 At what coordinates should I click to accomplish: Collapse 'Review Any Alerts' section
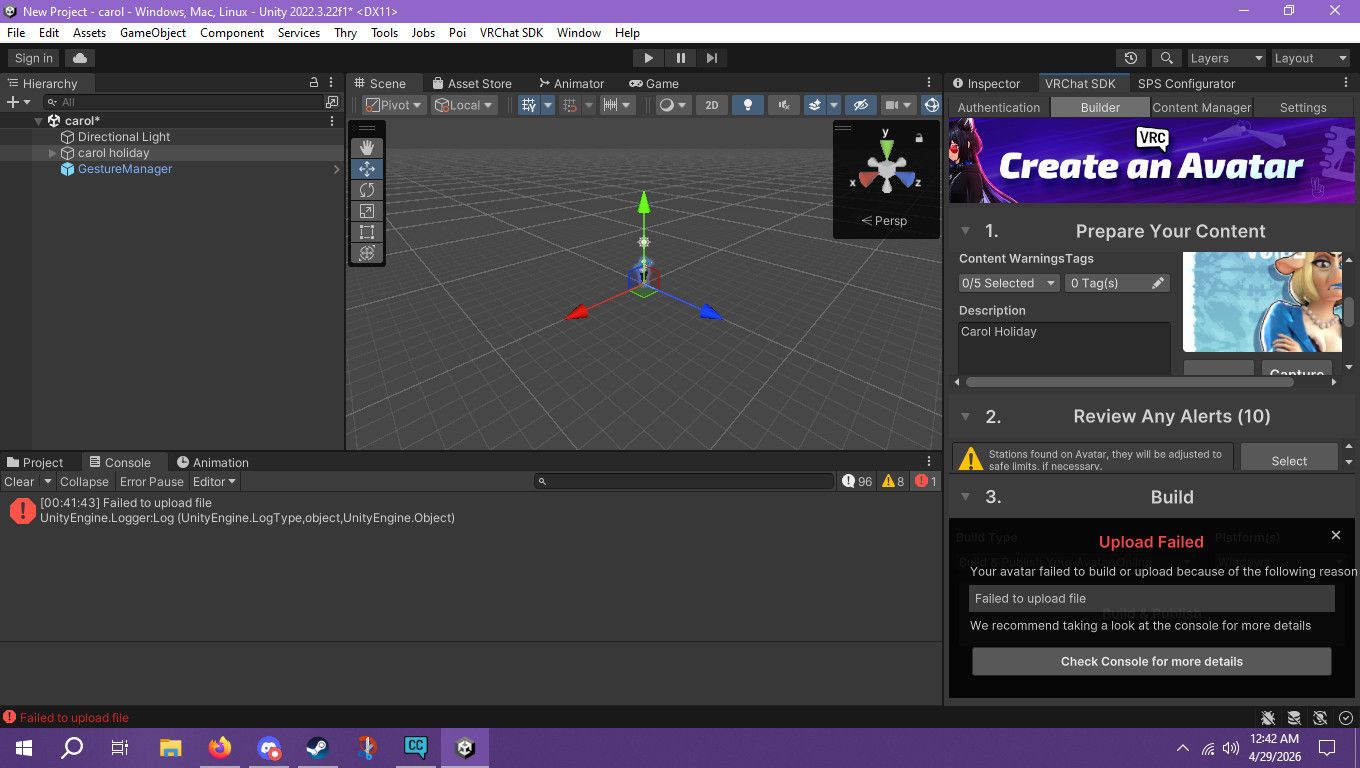[x=966, y=416]
